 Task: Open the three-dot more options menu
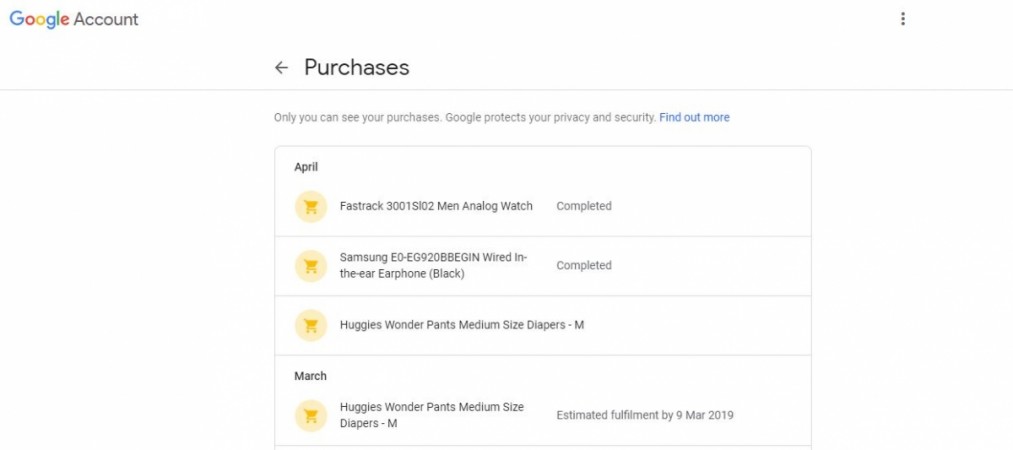pos(903,19)
